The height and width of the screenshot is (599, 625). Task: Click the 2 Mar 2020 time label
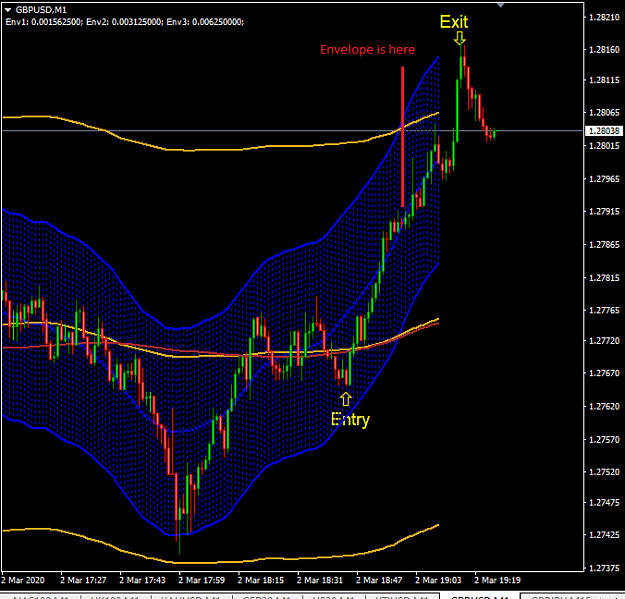[x=23, y=580]
